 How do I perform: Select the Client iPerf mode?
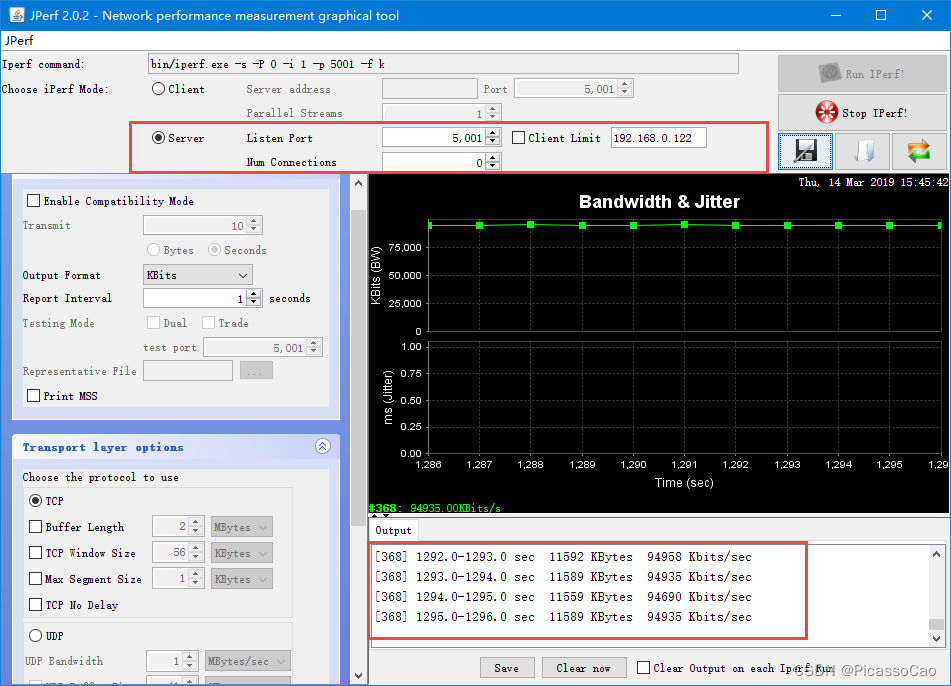pos(159,89)
